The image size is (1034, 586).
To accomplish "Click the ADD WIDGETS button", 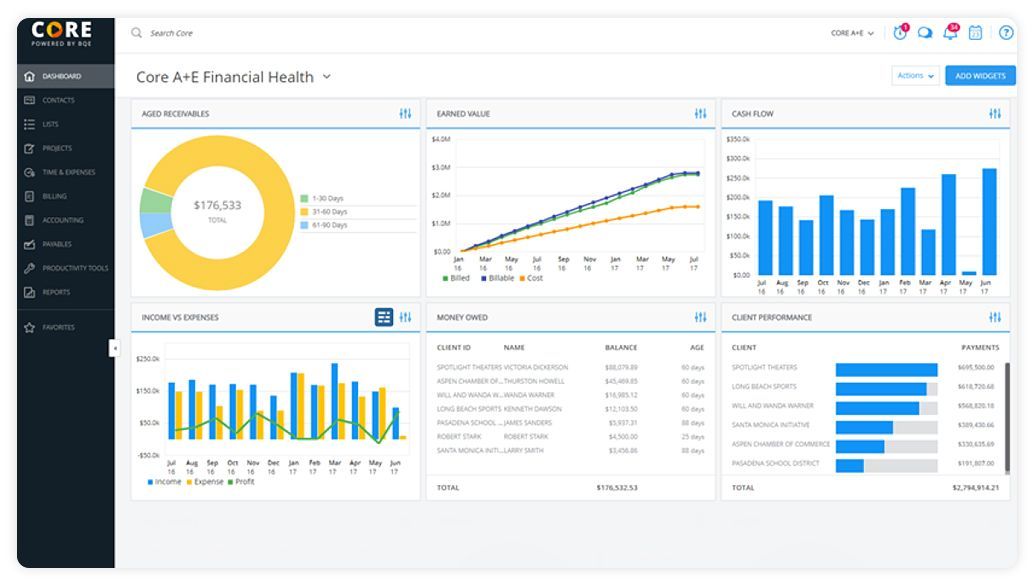I will (x=979, y=75).
